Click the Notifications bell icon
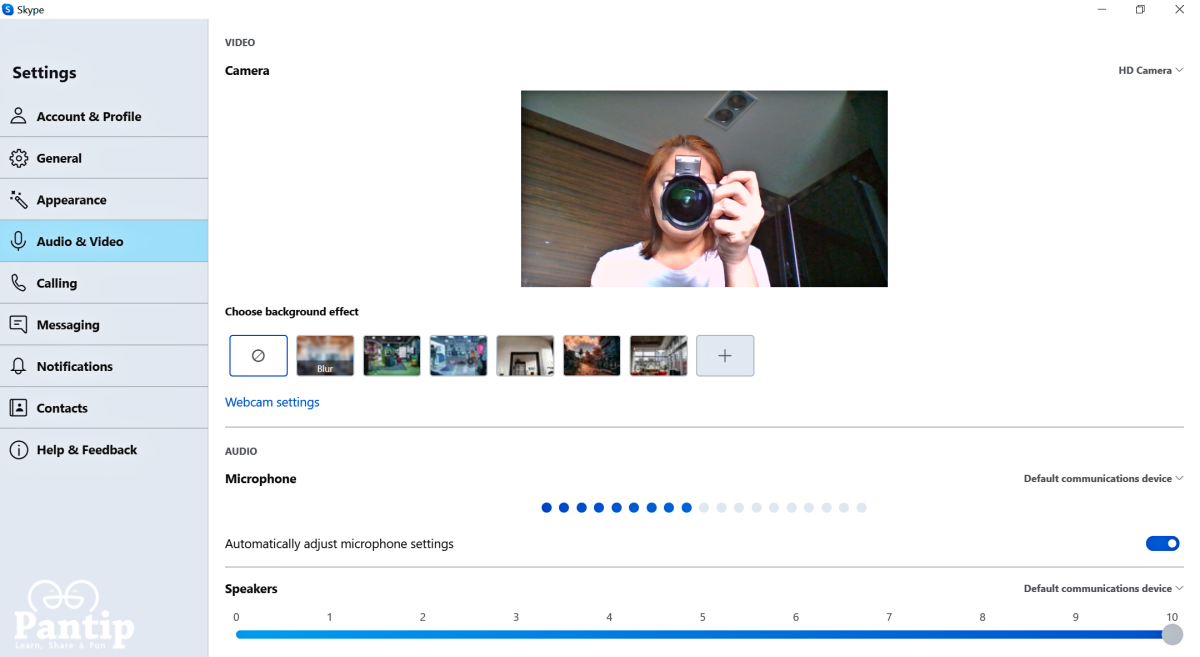The width and height of the screenshot is (1200, 657). [x=18, y=366]
